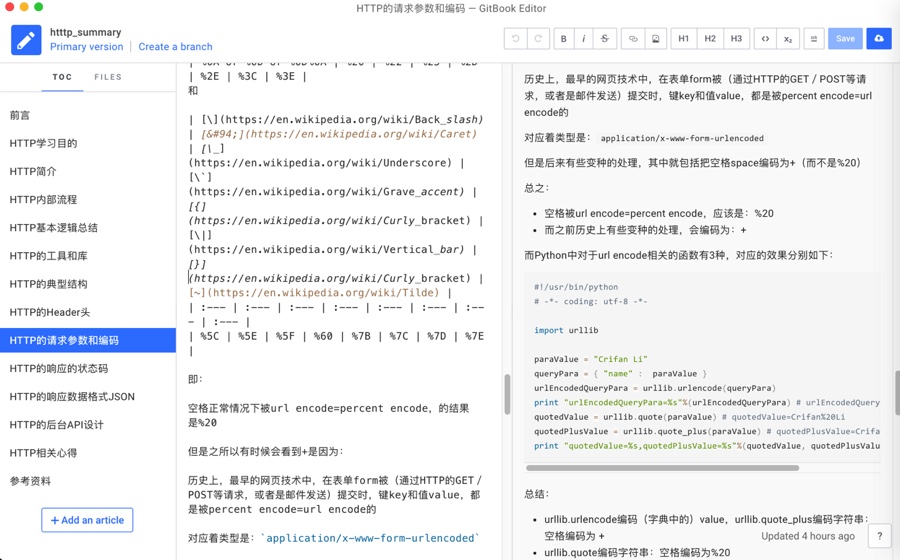Click the cloud upload publish icon
Viewport: 900px width, 560px height.
tap(879, 38)
